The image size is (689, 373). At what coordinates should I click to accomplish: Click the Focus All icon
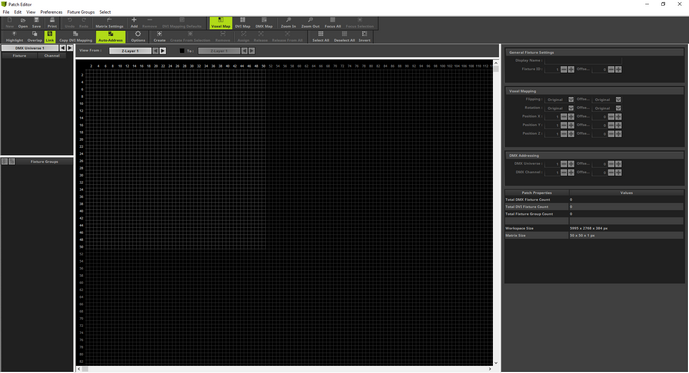(333, 23)
